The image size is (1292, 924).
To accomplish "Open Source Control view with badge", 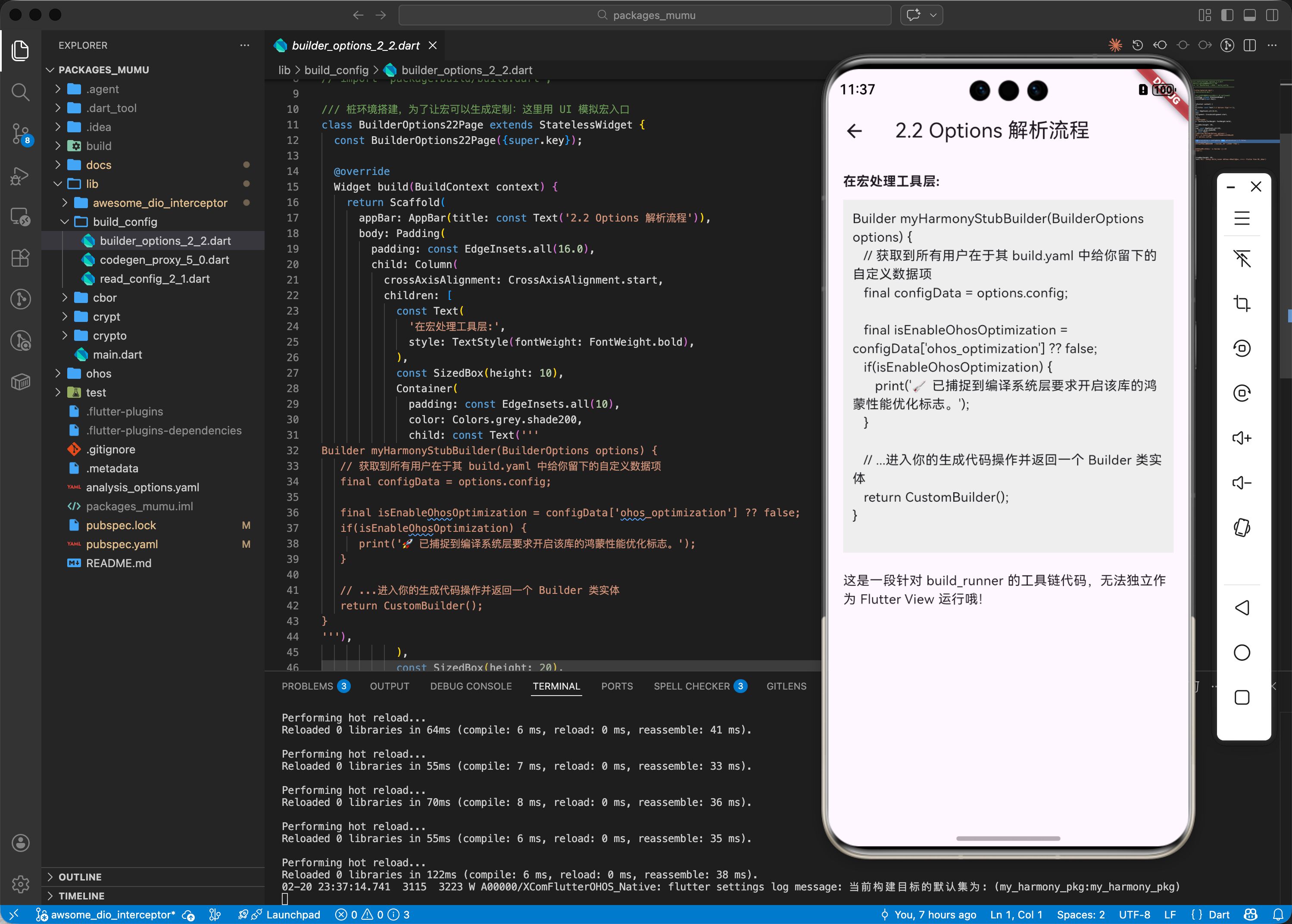I will (x=21, y=134).
